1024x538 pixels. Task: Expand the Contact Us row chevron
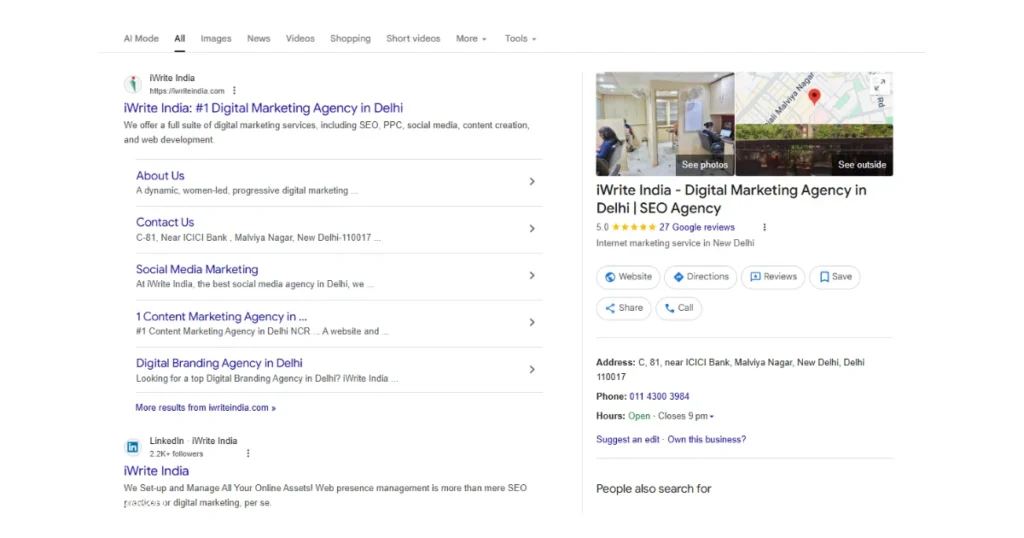click(x=532, y=229)
